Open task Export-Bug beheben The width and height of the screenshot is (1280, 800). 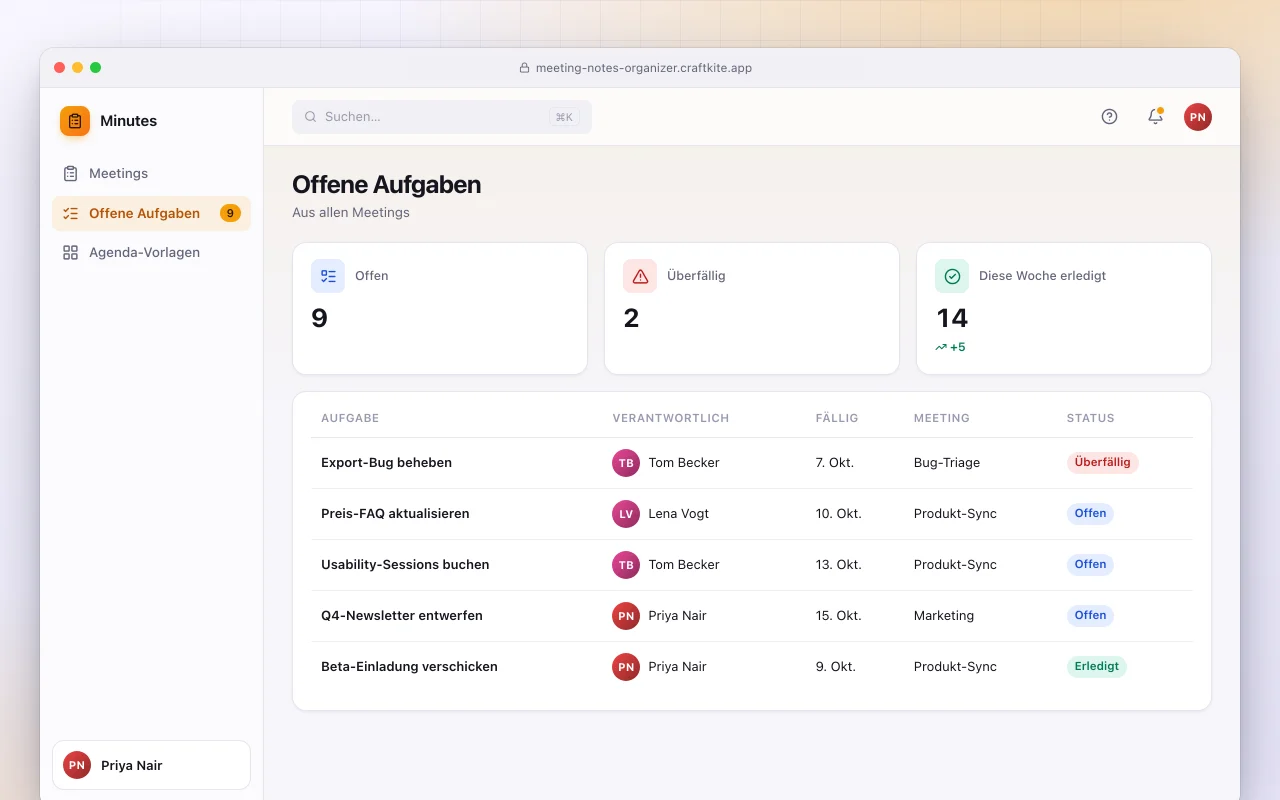[x=386, y=463]
